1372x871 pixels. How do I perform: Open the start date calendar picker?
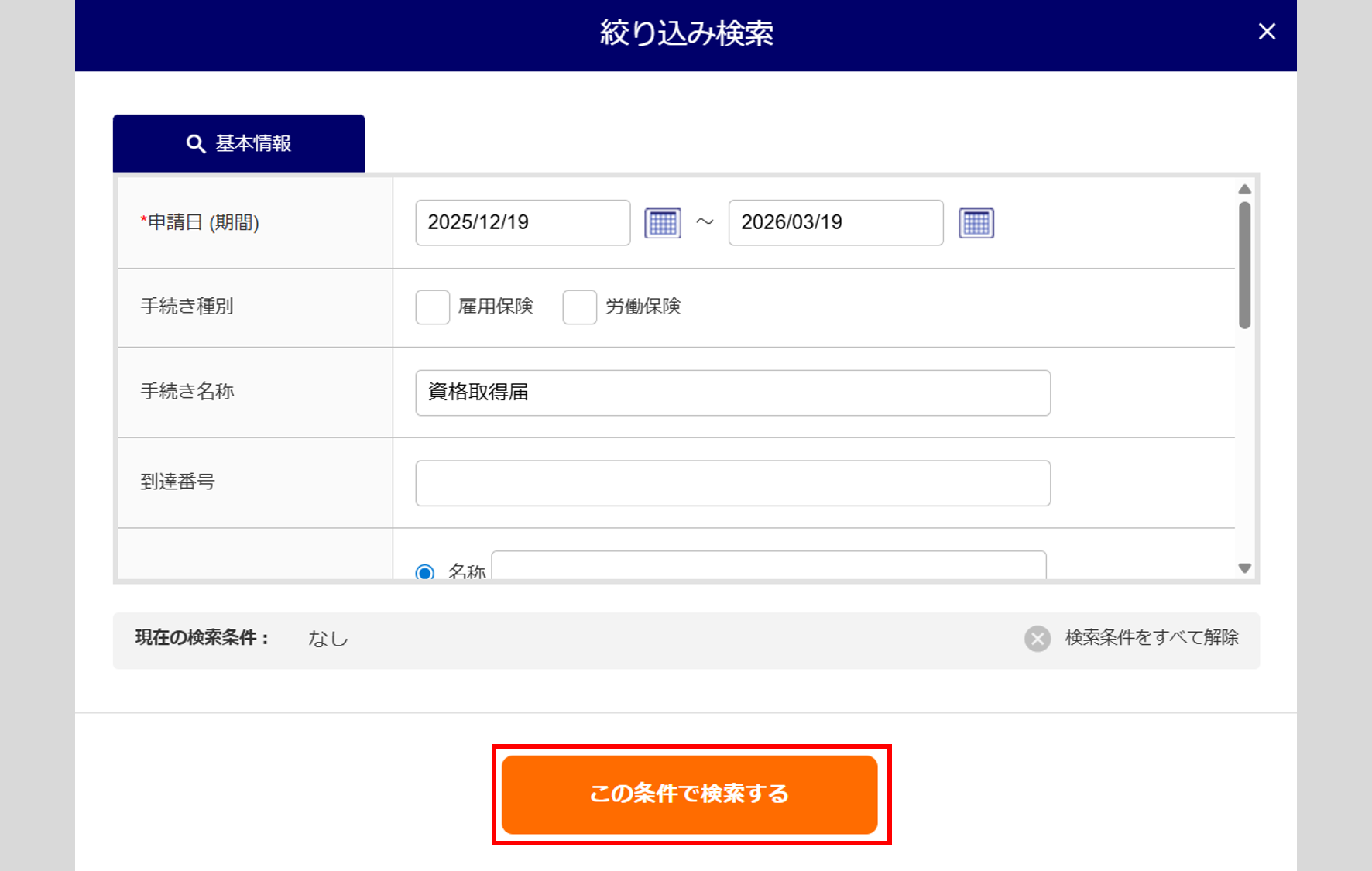click(x=663, y=223)
